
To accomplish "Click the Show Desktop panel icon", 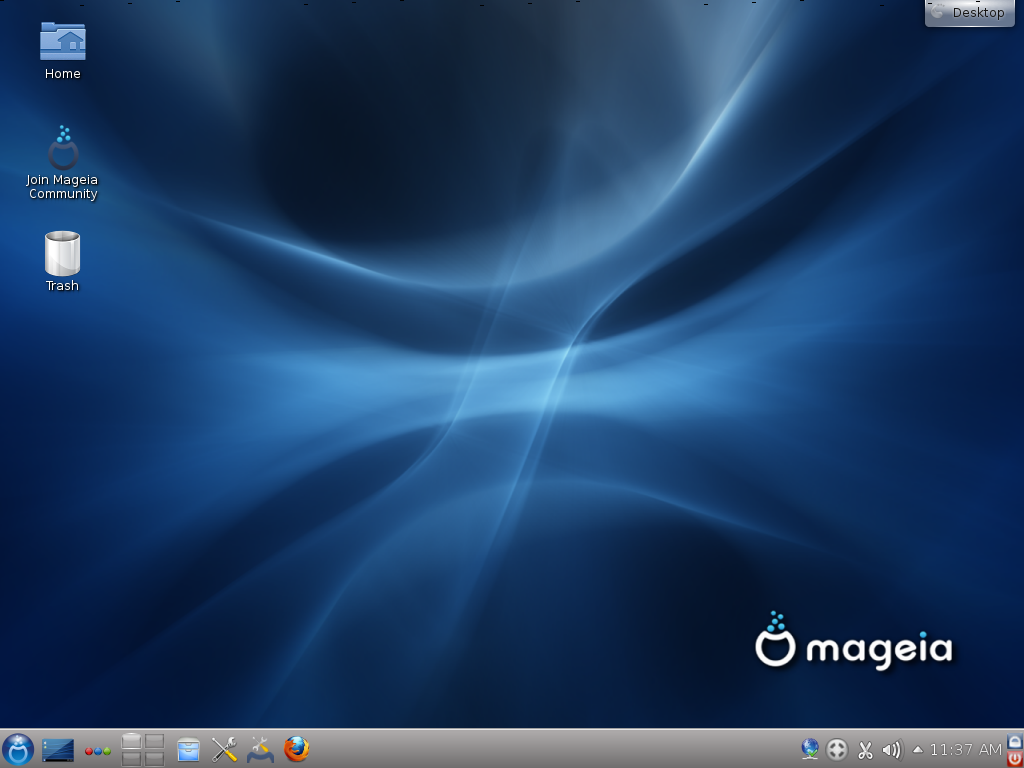I will [x=57, y=750].
